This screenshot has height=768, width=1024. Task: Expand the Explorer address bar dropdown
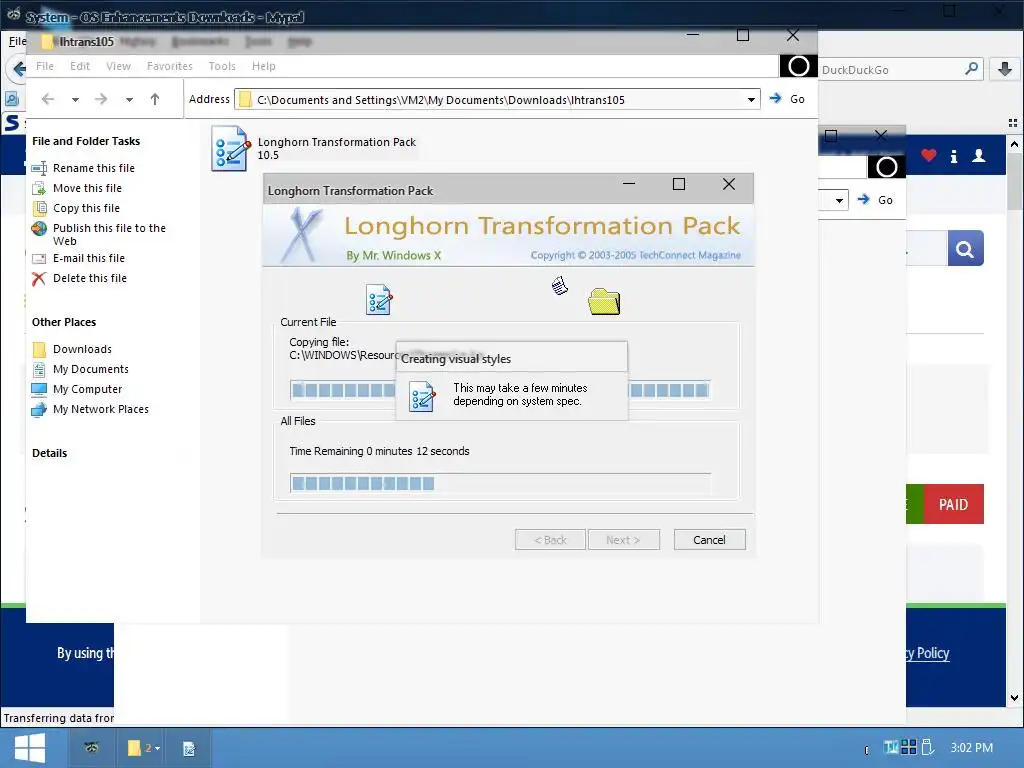point(751,100)
